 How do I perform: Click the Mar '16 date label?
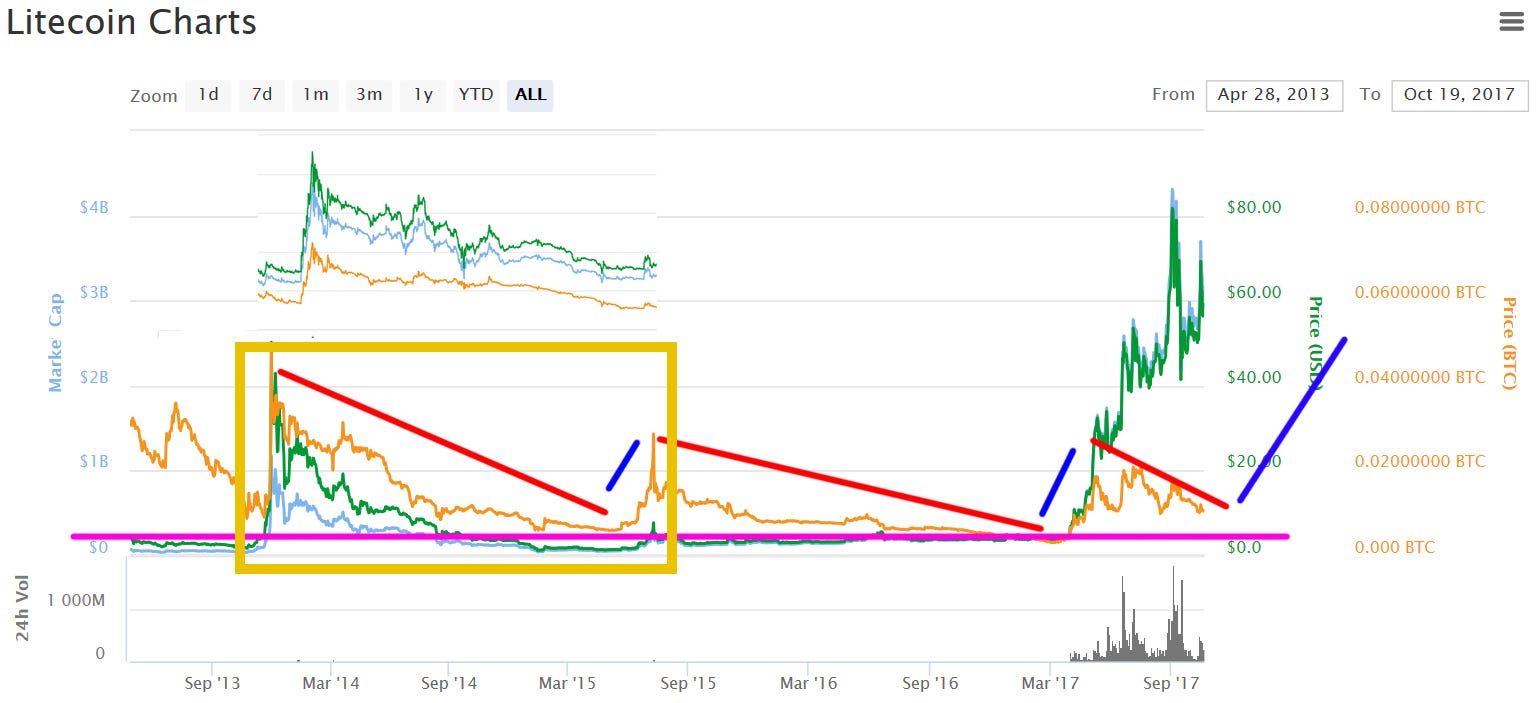(x=808, y=685)
